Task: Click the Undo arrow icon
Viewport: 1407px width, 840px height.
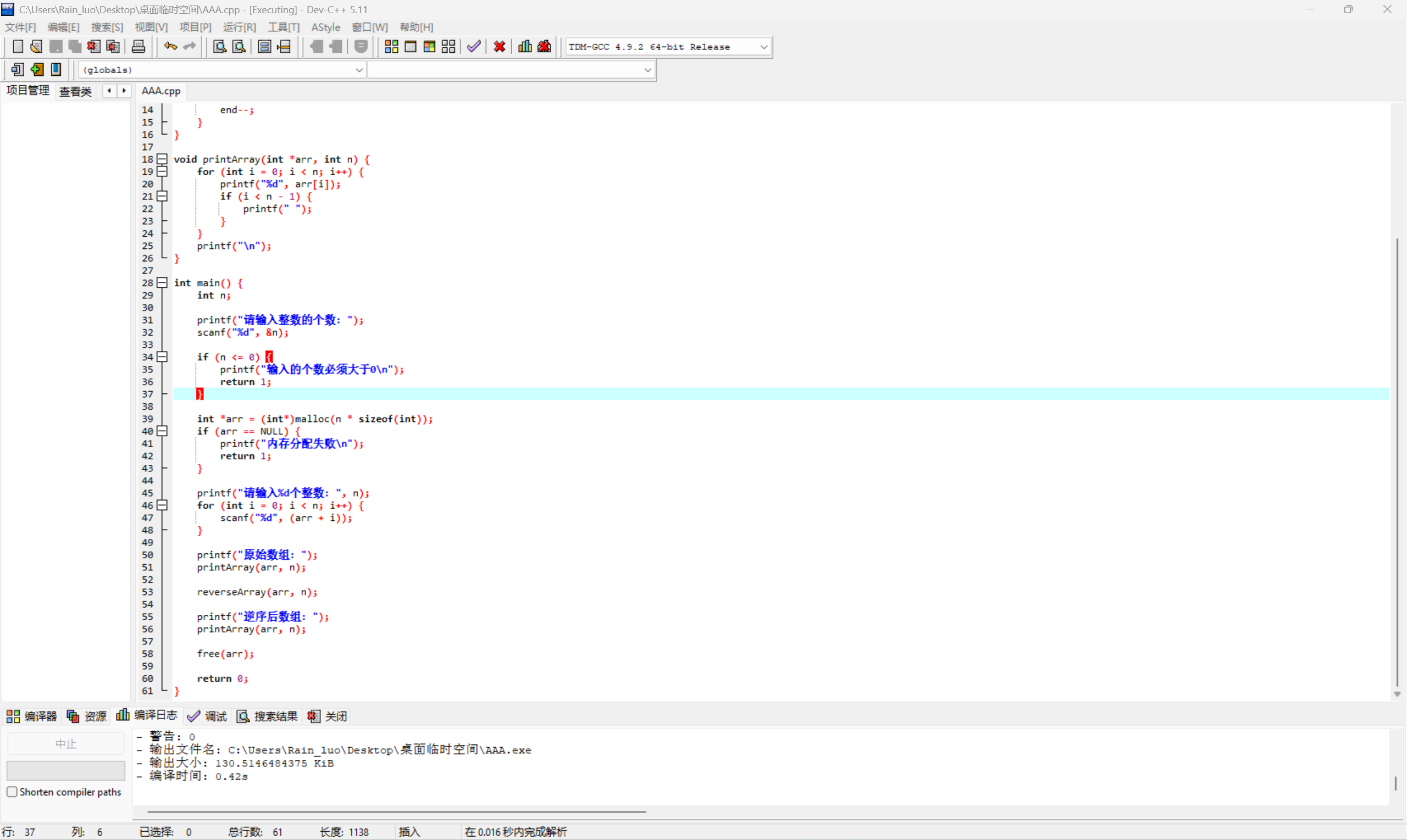Action: [x=170, y=46]
